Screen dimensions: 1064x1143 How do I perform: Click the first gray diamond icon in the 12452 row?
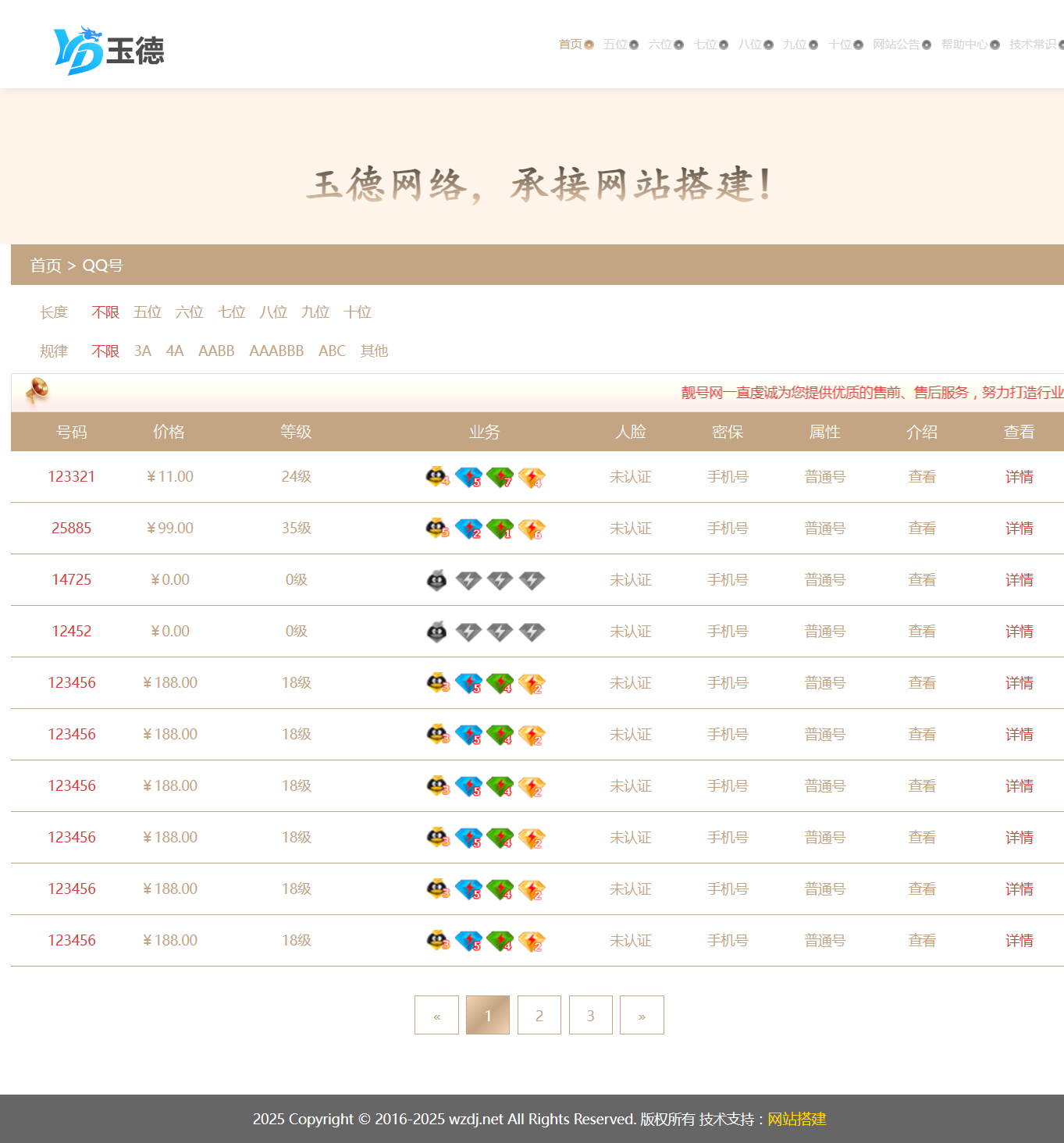[x=468, y=632]
